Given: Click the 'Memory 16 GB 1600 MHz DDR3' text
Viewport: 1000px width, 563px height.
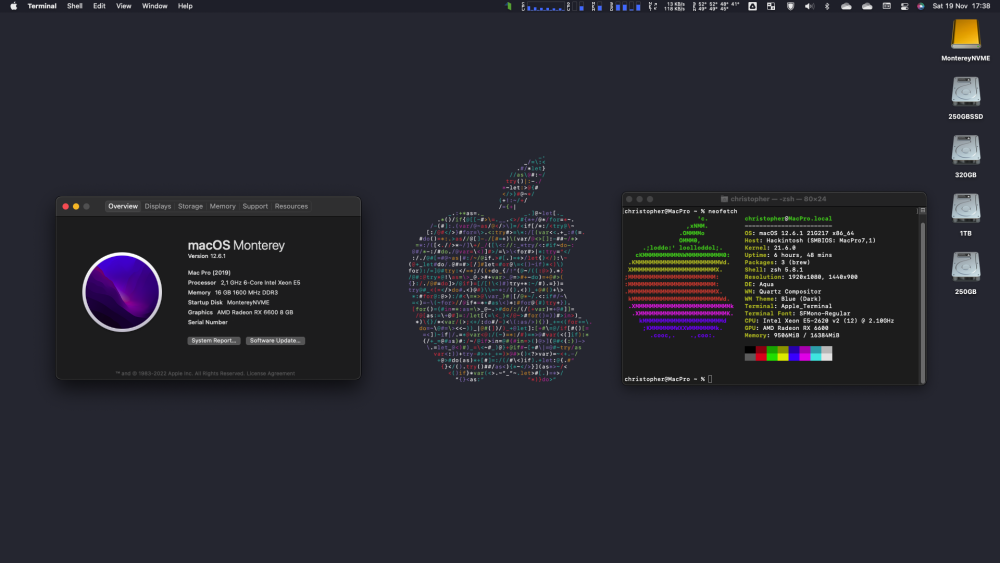Looking at the screenshot, I should [x=233, y=293].
